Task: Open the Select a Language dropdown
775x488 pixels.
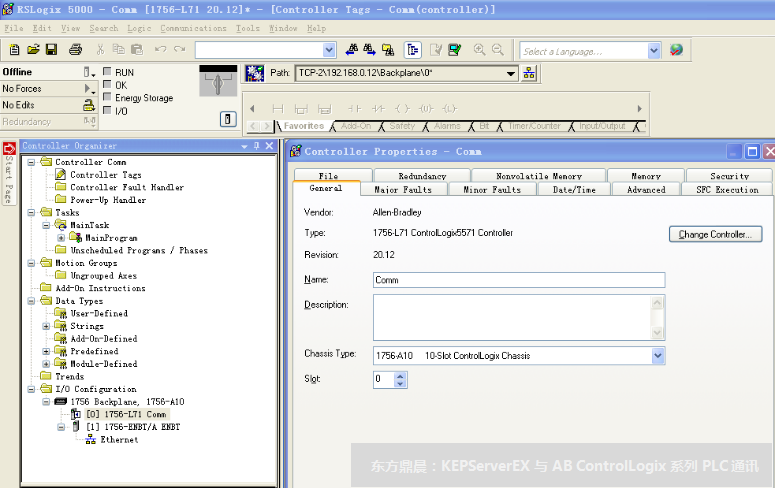Action: (653, 50)
